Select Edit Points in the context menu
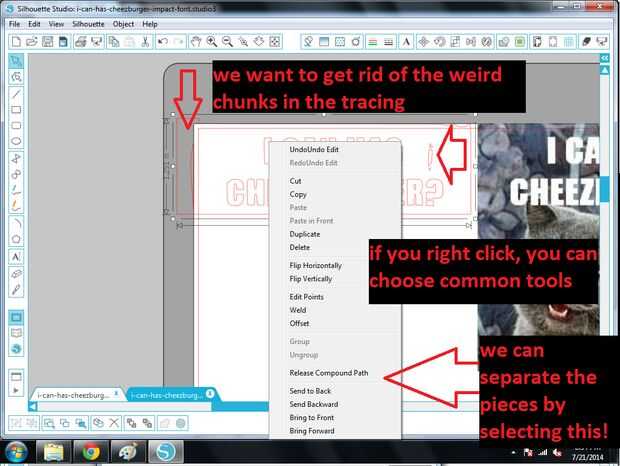Image resolution: width=620 pixels, height=466 pixels. click(x=306, y=297)
